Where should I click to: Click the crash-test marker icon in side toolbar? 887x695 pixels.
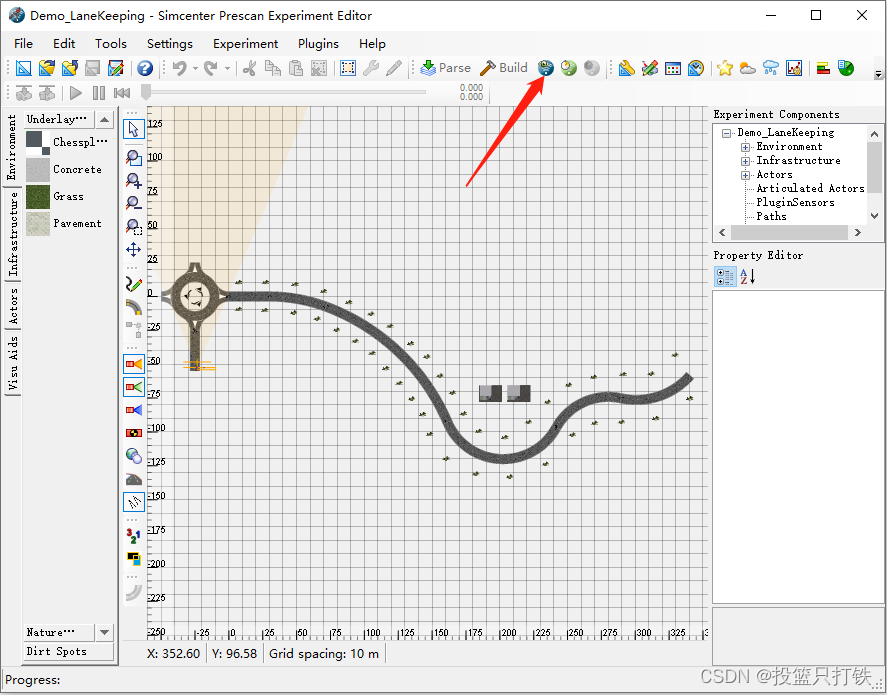[134, 433]
